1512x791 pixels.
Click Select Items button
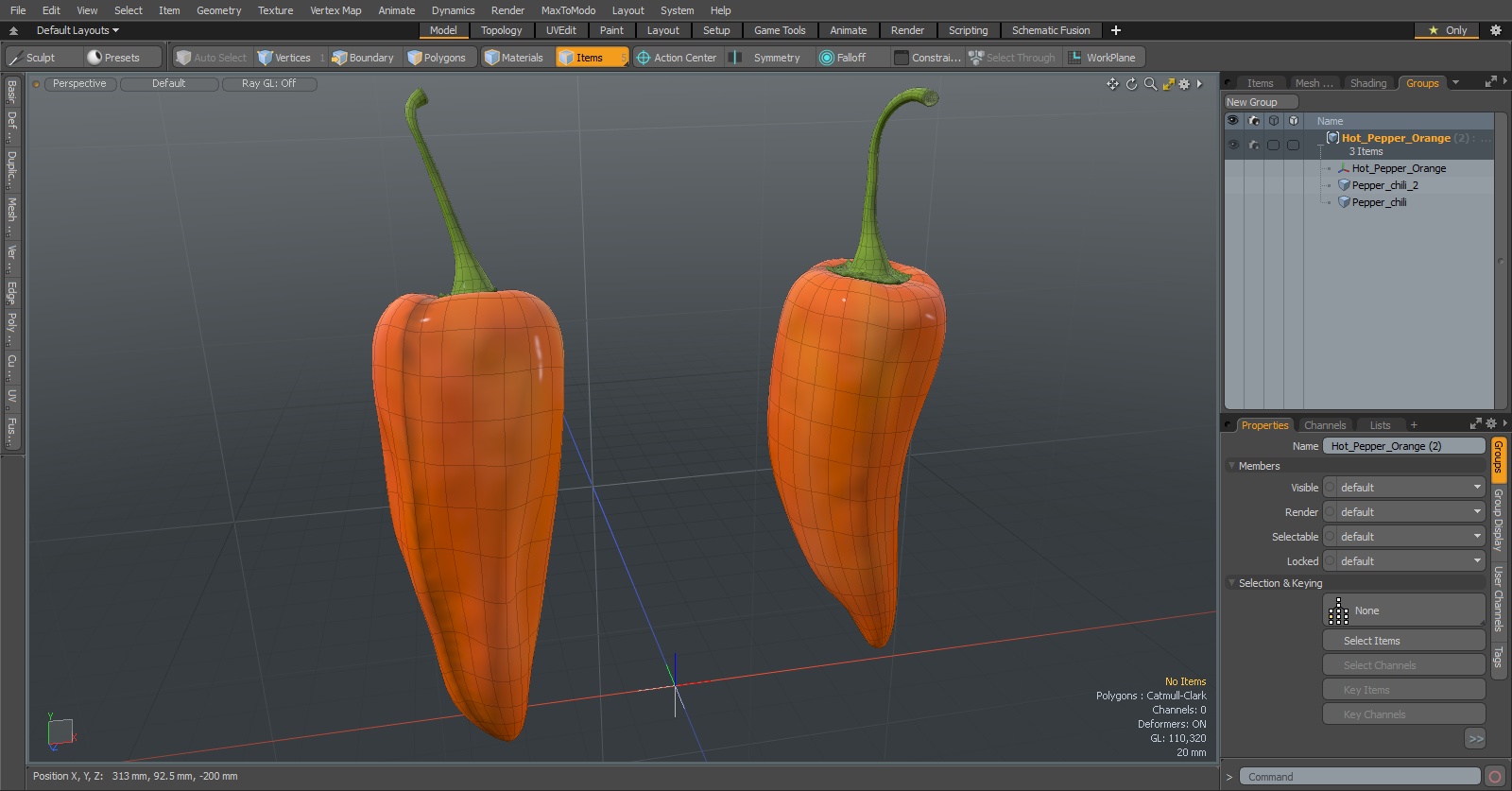tap(1404, 641)
